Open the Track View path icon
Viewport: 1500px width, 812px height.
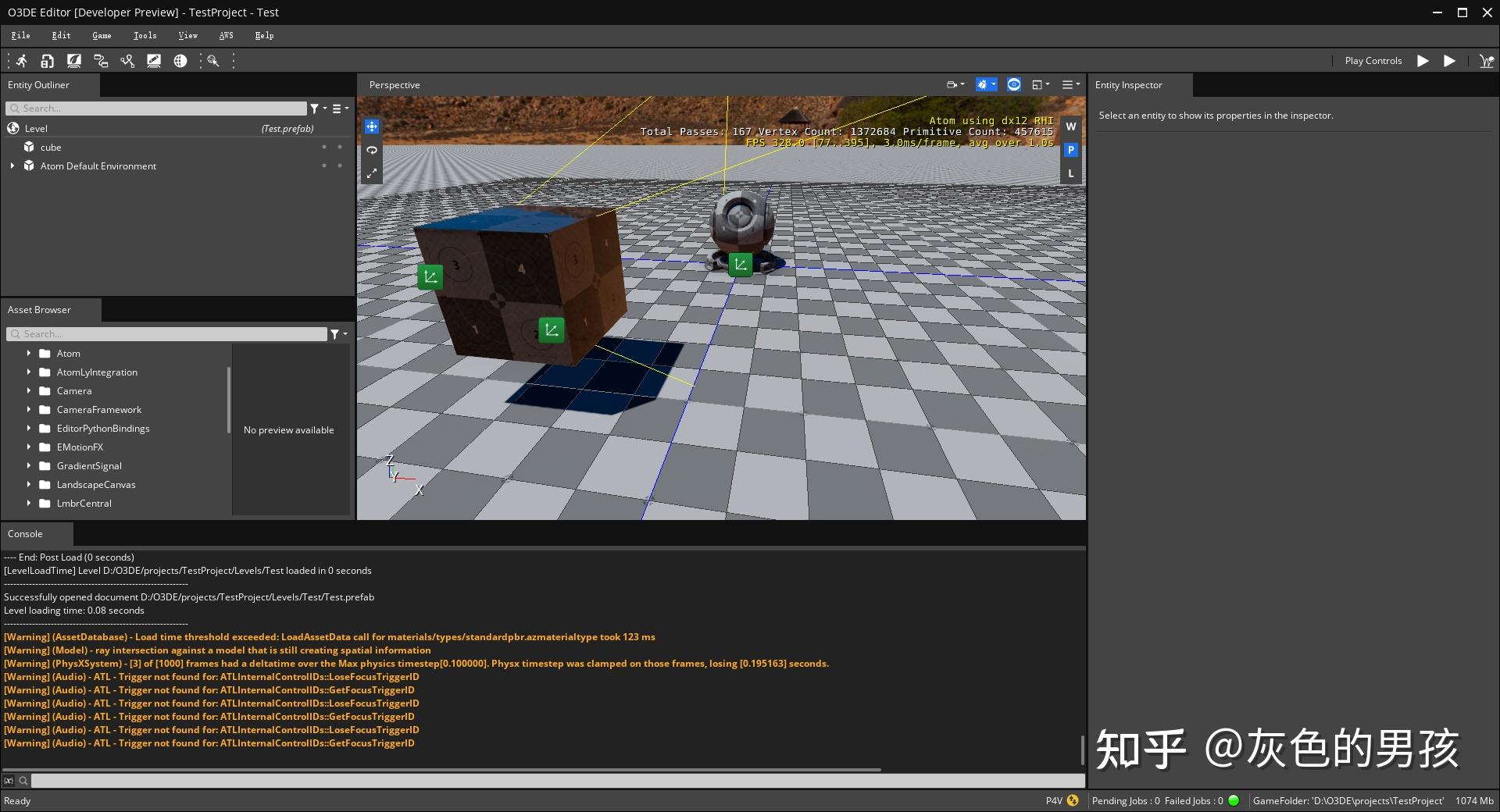coord(127,61)
